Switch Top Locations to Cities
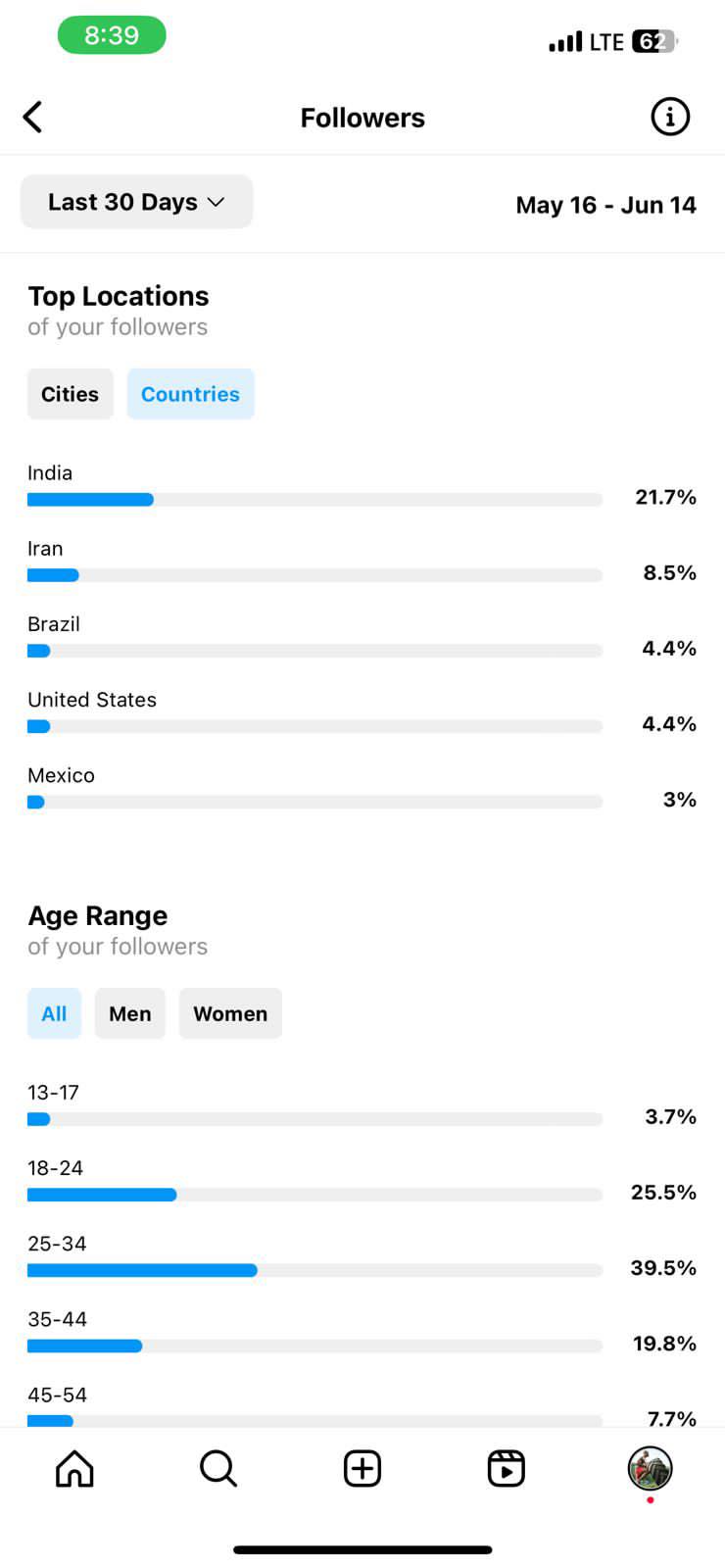725x1568 pixels. pos(70,394)
